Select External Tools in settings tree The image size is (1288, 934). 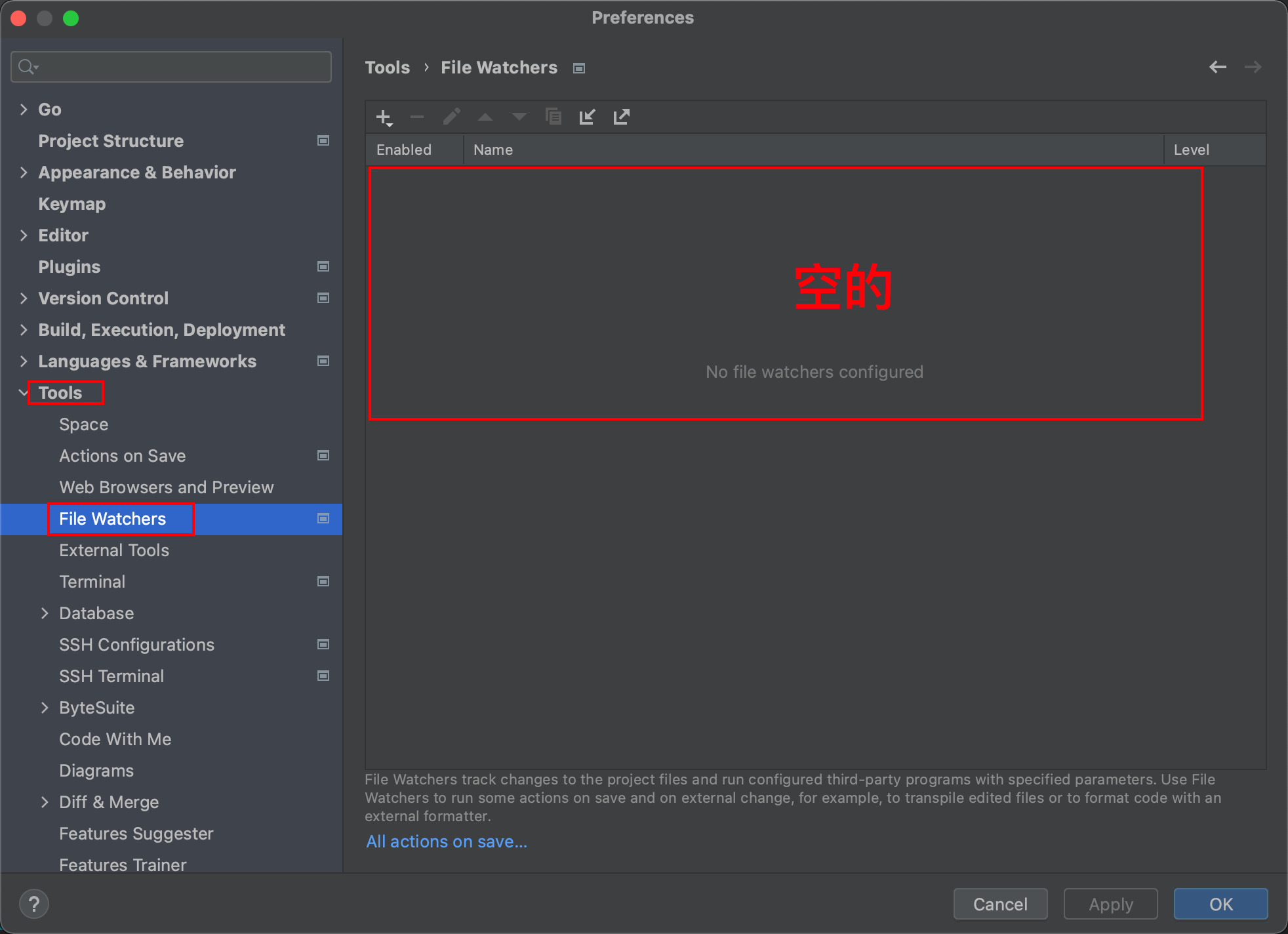114,550
